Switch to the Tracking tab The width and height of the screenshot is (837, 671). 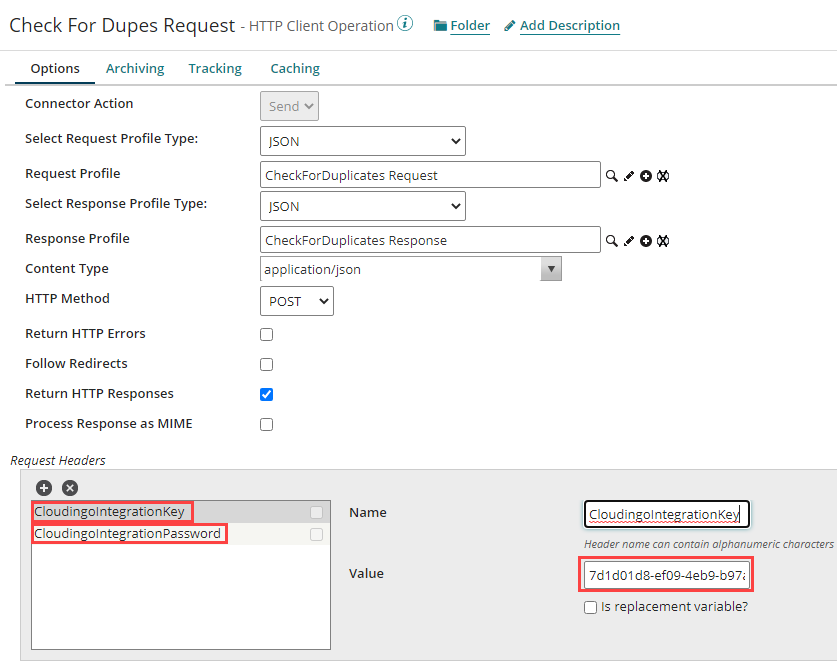coord(215,68)
